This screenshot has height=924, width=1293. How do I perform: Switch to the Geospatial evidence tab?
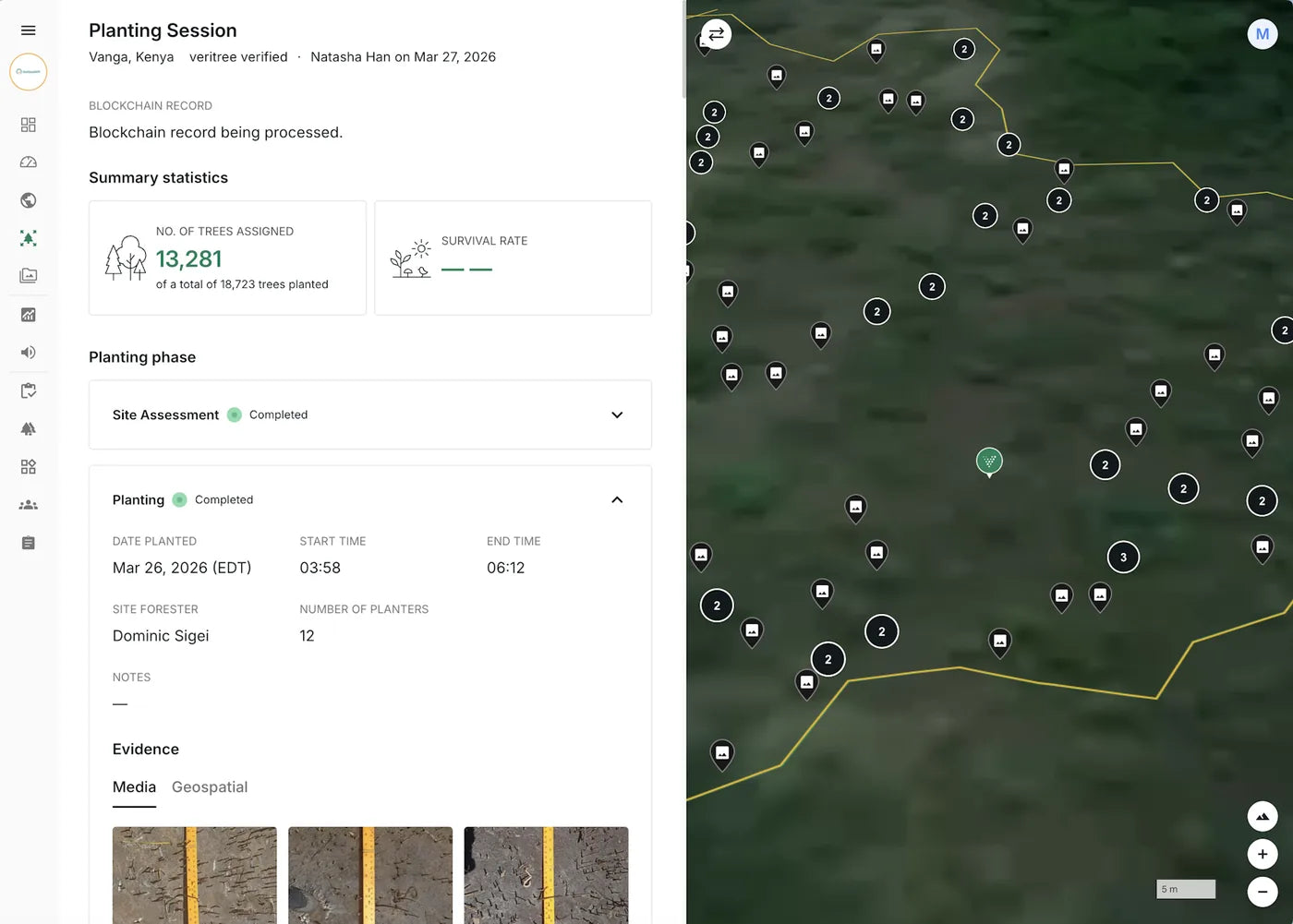click(x=210, y=787)
